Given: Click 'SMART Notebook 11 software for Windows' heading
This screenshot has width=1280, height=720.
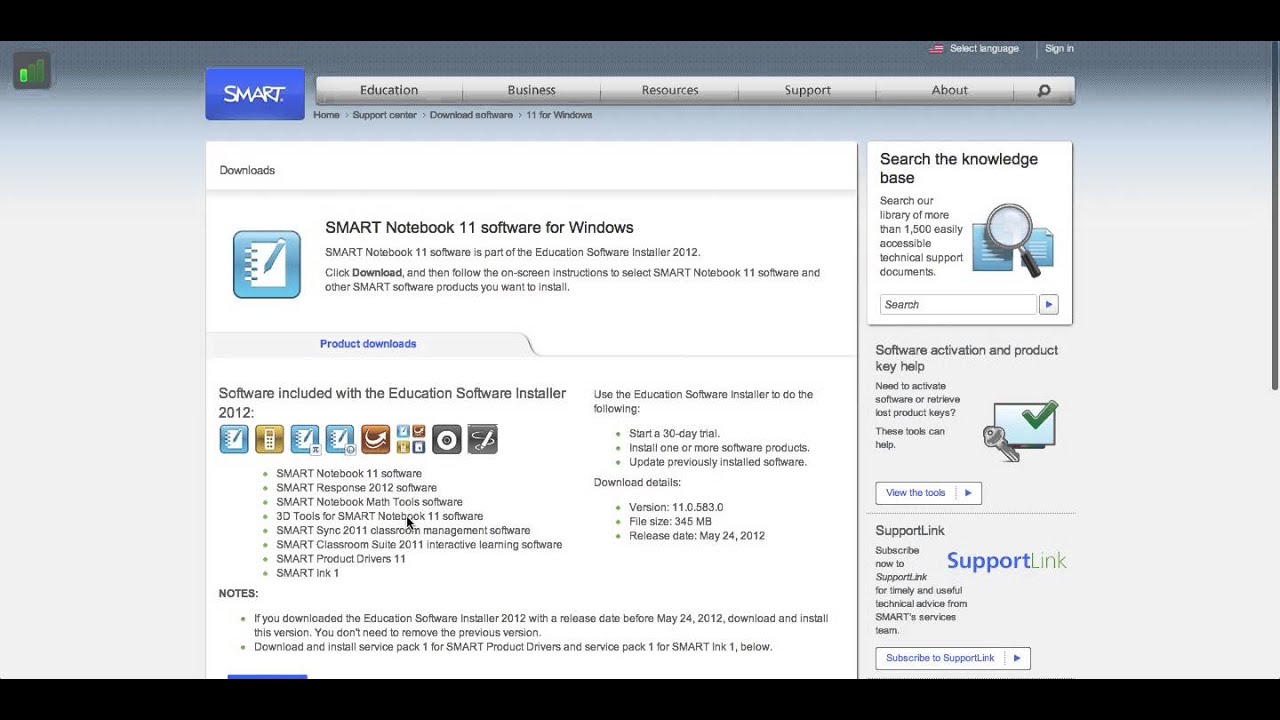Looking at the screenshot, I should (x=479, y=228).
